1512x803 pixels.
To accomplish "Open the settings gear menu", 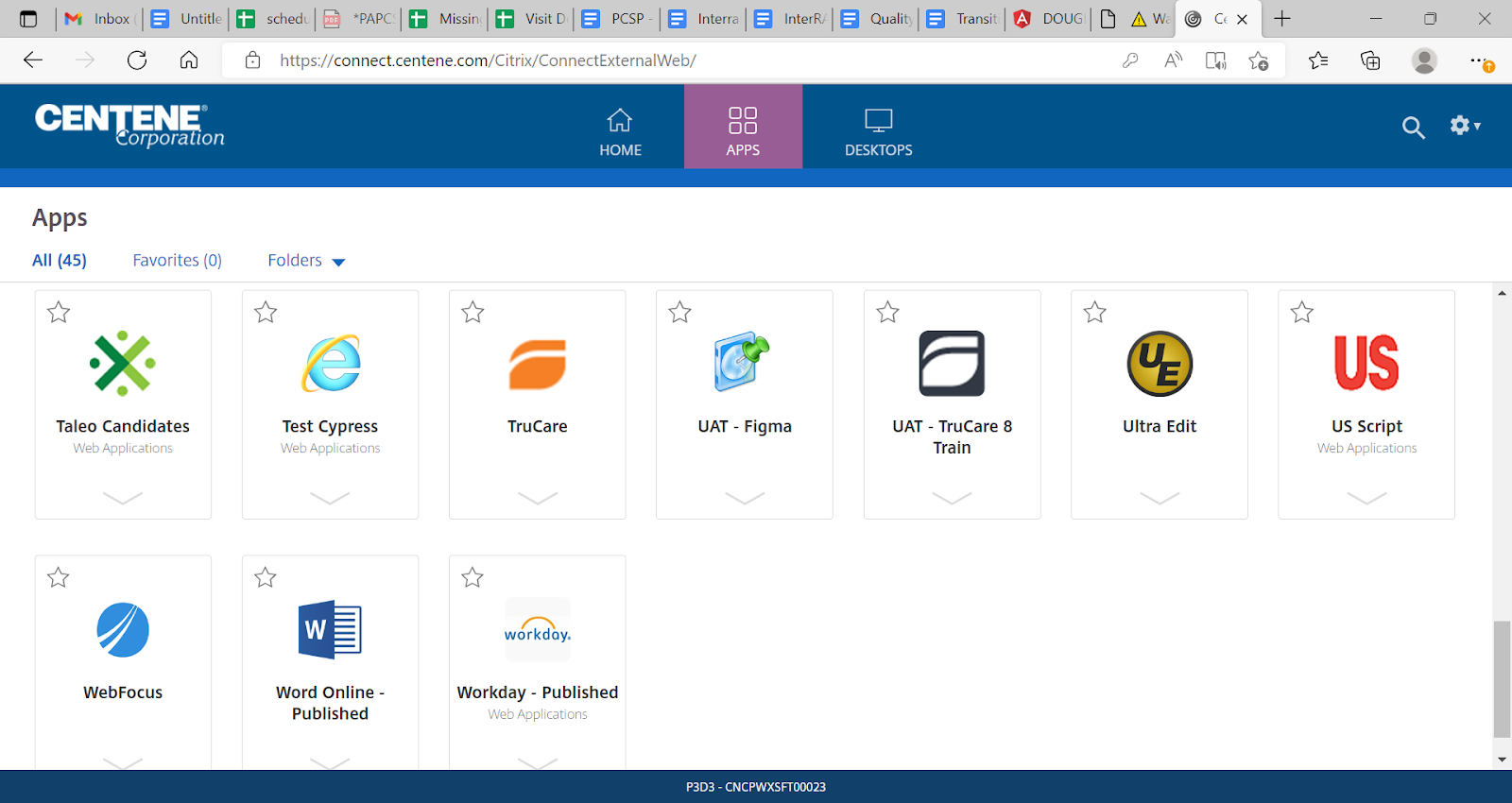I will [x=1465, y=126].
